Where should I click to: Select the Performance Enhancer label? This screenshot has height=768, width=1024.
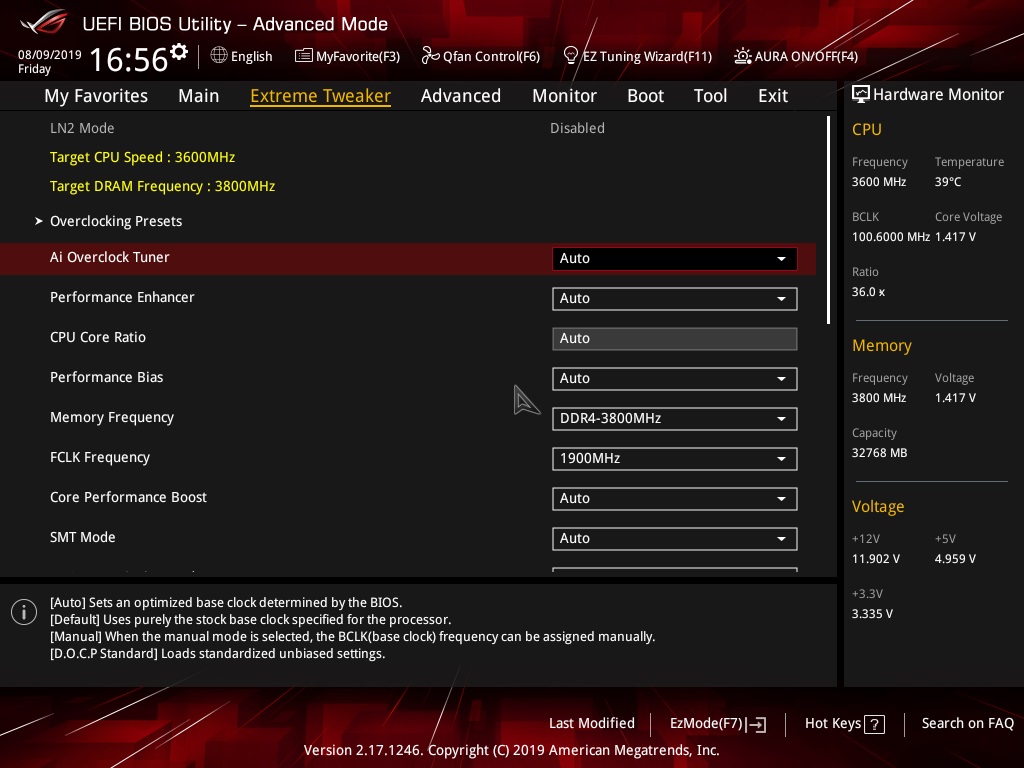coord(122,297)
